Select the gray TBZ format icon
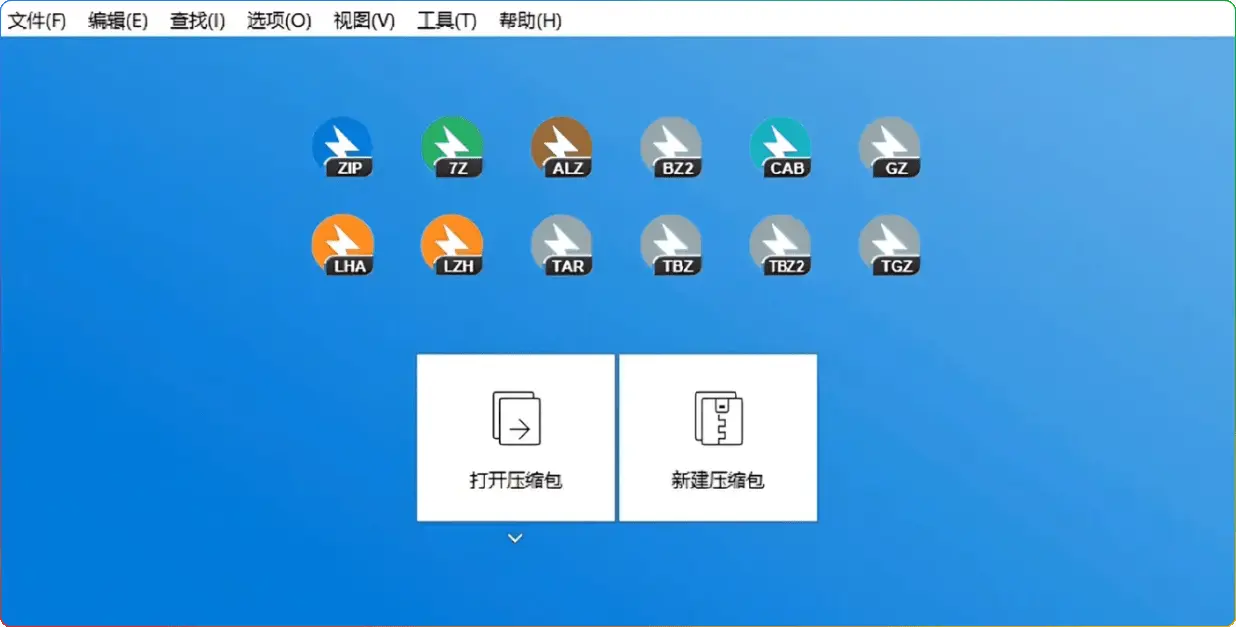The width and height of the screenshot is (1236, 627). (671, 245)
